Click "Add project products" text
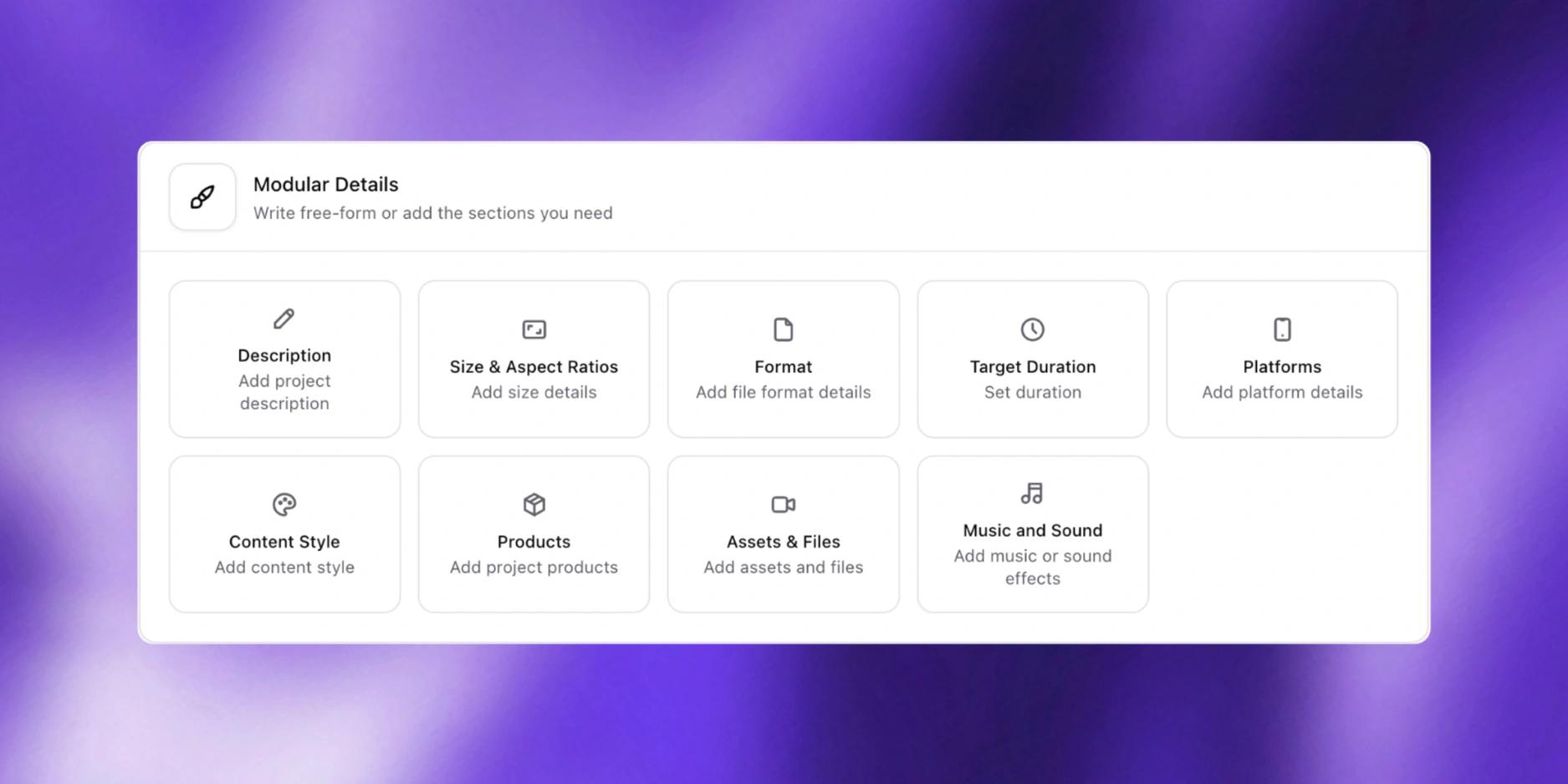Screen dimensions: 1568x784 click(x=534, y=567)
